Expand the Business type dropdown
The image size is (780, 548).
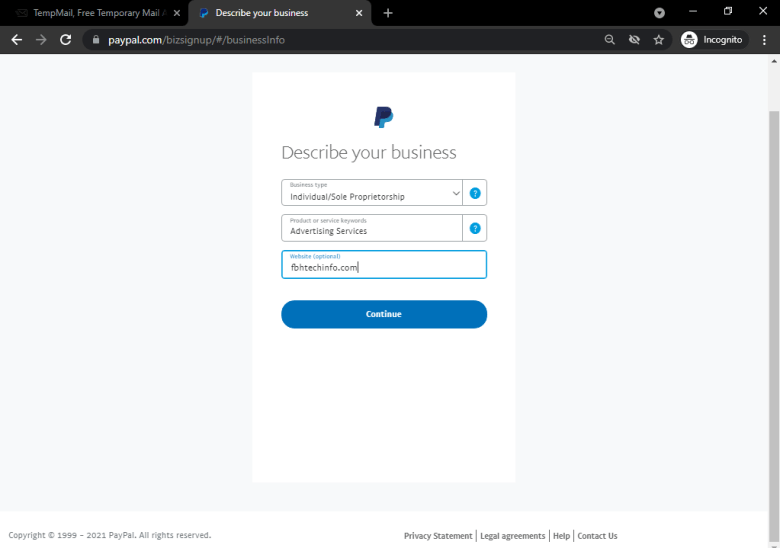coord(372,193)
